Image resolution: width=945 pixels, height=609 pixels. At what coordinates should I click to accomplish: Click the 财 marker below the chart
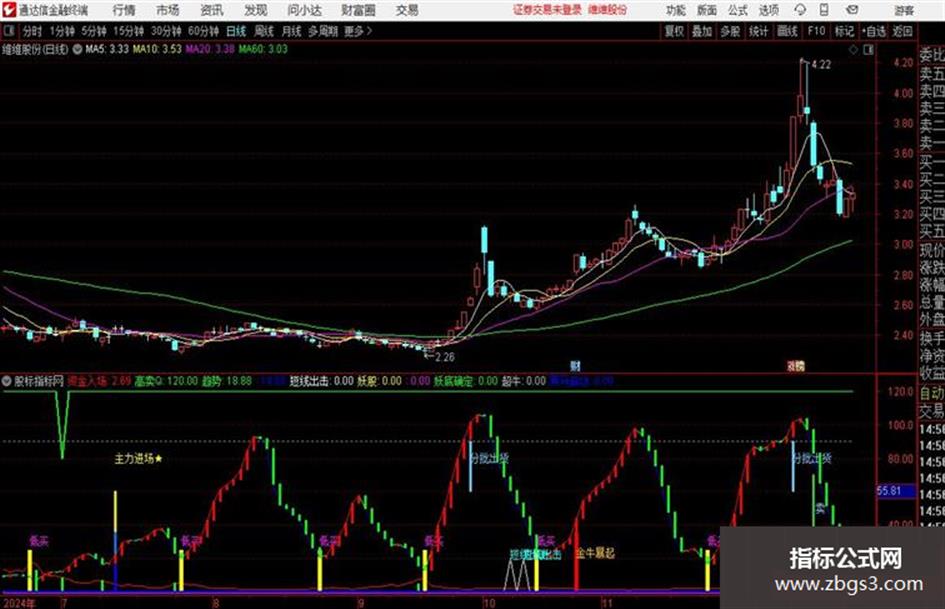(575, 365)
